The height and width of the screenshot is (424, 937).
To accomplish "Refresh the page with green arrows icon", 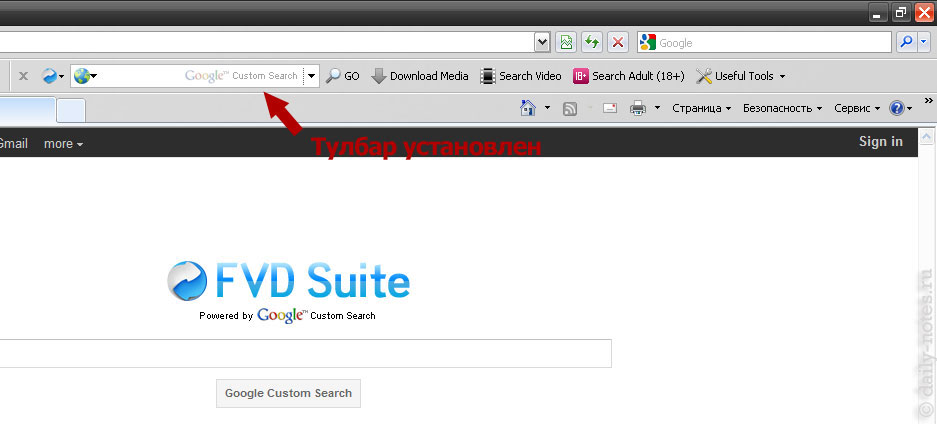I will 593,42.
